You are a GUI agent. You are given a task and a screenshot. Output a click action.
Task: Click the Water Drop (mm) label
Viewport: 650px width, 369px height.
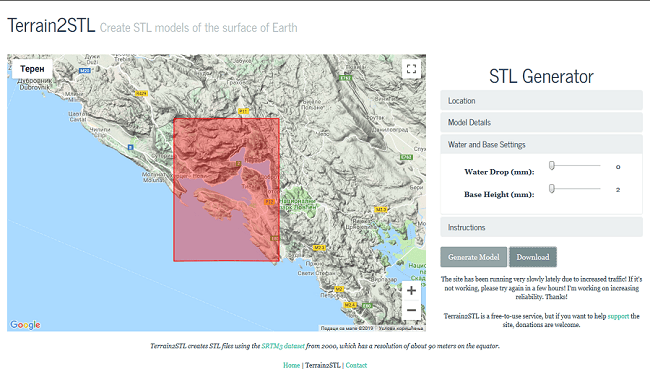pos(499,172)
